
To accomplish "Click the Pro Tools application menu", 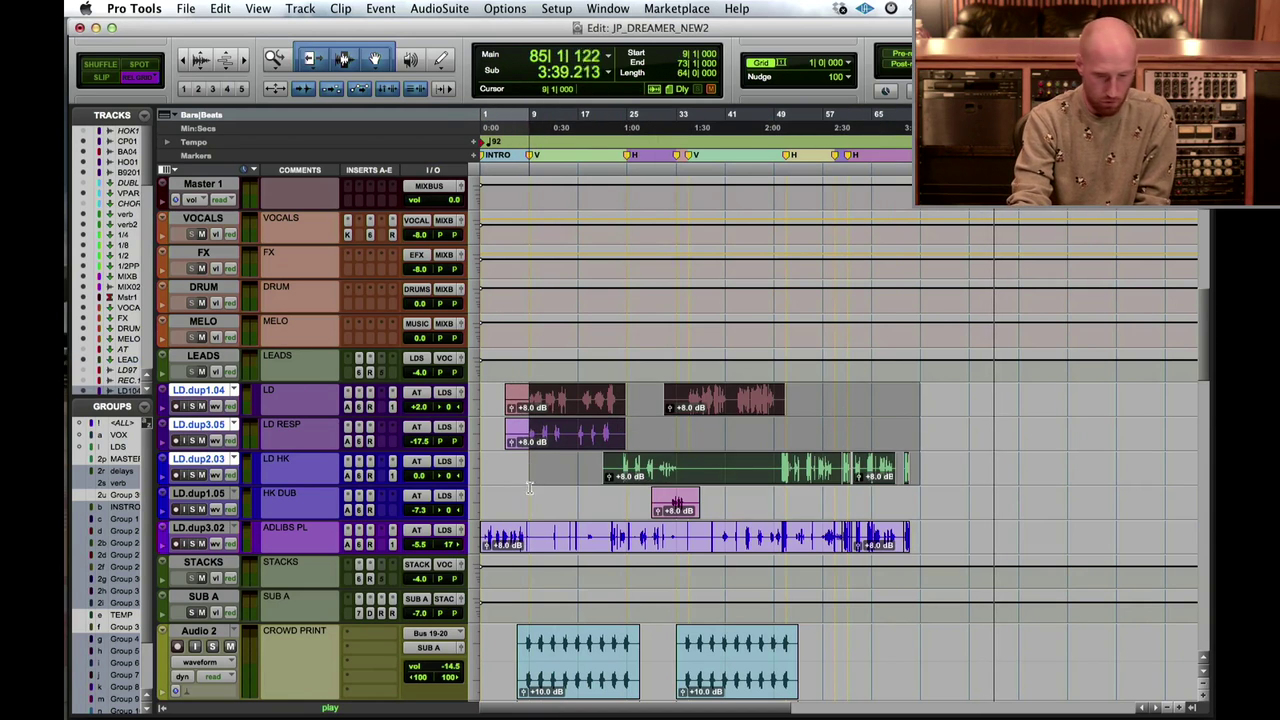I will tap(134, 9).
